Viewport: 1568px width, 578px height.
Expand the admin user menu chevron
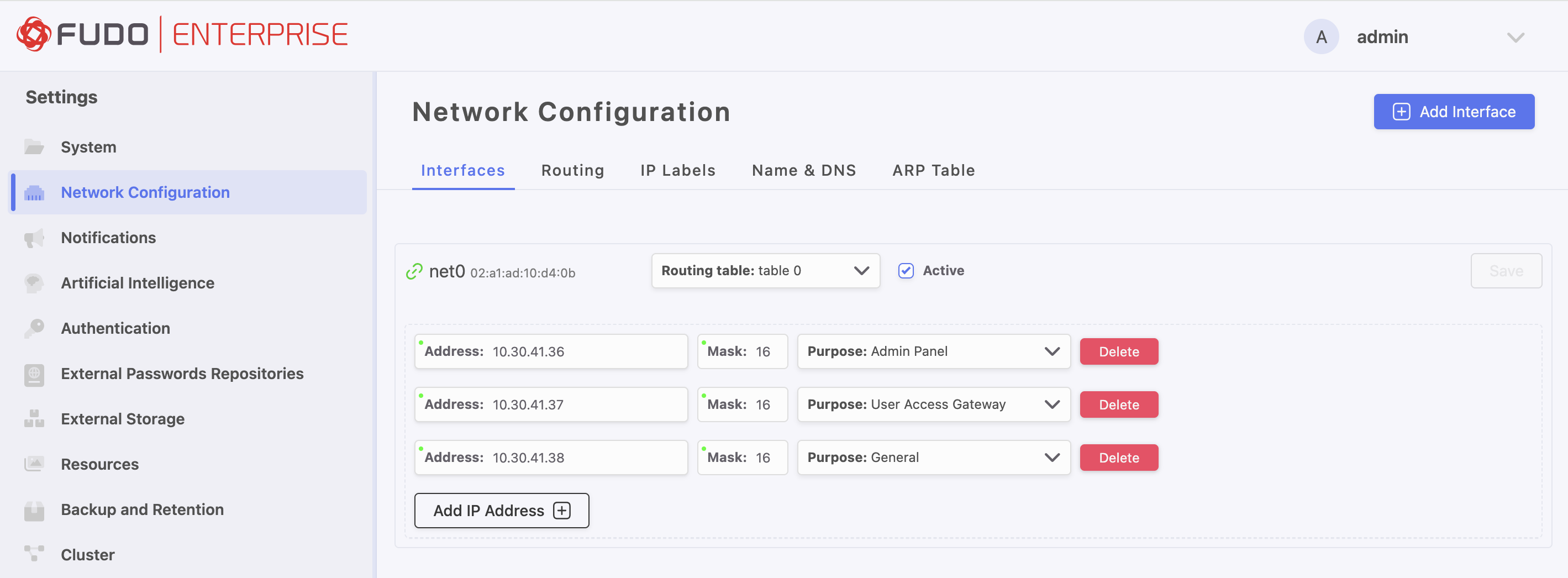[1515, 37]
